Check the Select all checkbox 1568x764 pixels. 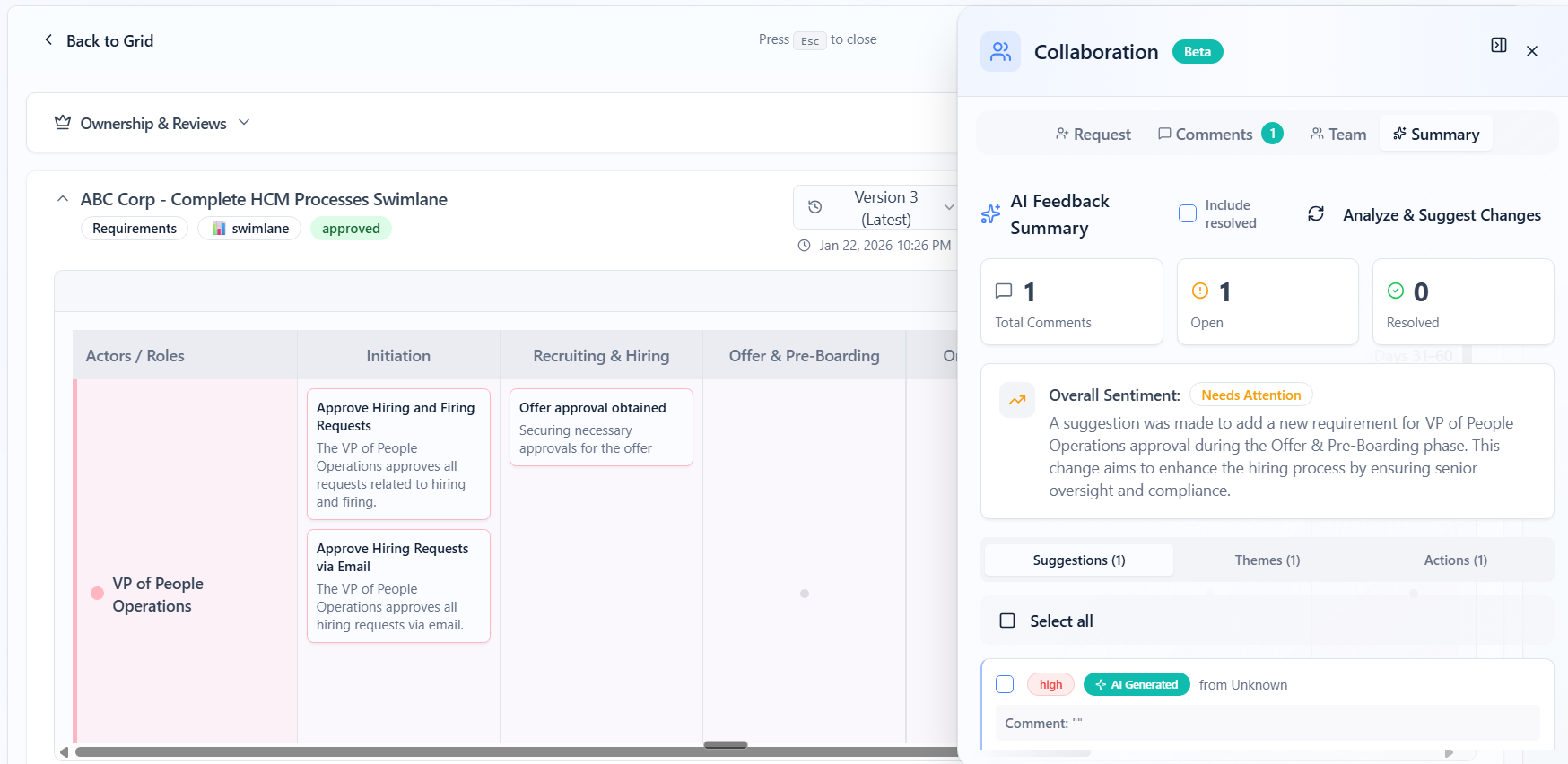1007,621
